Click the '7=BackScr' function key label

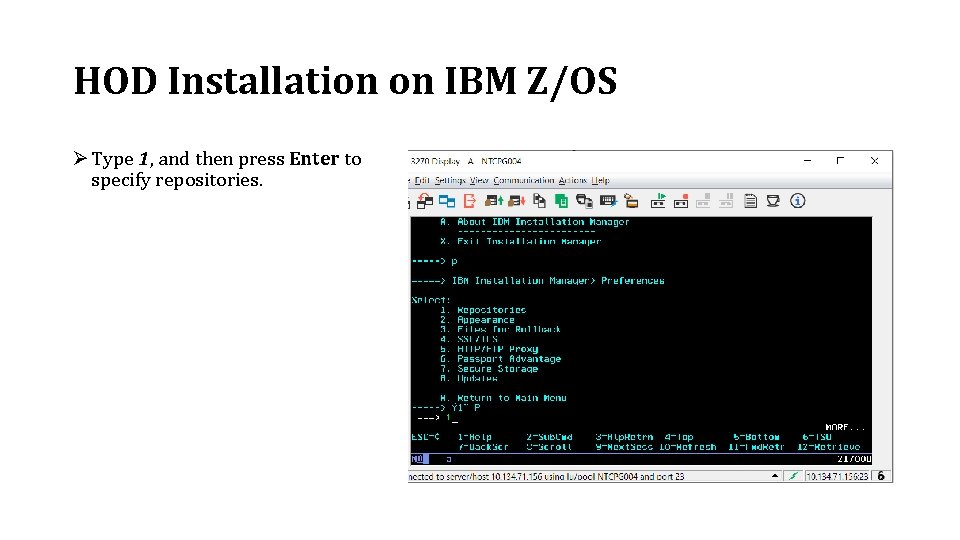483,447
